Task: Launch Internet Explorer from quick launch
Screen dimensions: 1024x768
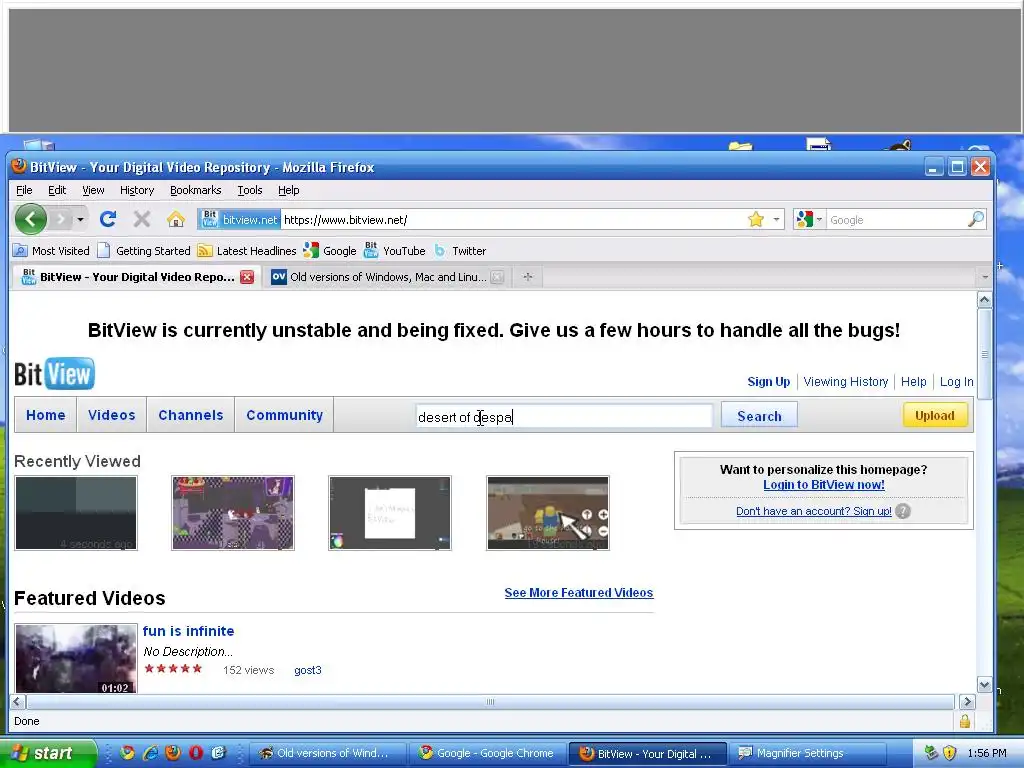Action: 150,753
